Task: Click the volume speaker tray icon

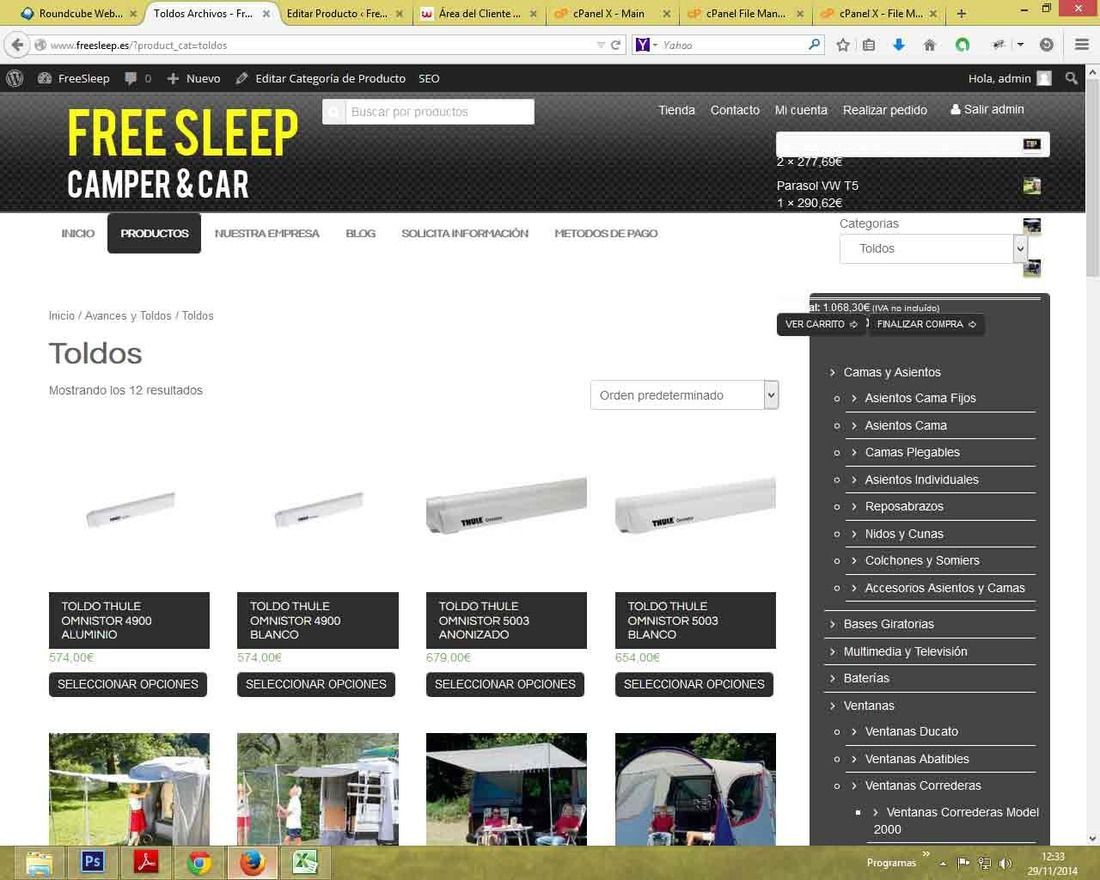Action: (1005, 863)
